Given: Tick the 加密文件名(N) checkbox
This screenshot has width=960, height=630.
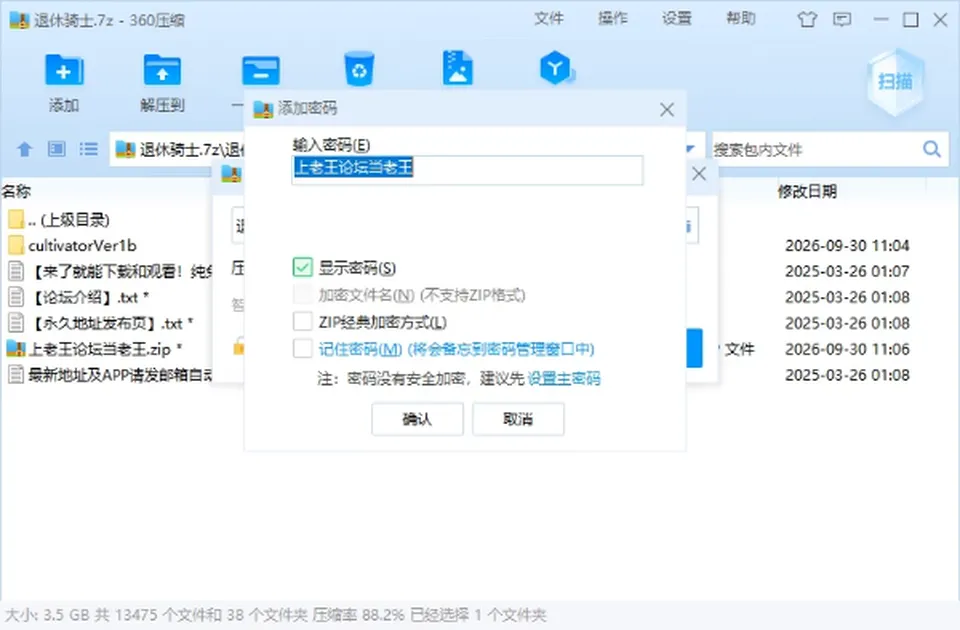Looking at the screenshot, I should tap(302, 294).
